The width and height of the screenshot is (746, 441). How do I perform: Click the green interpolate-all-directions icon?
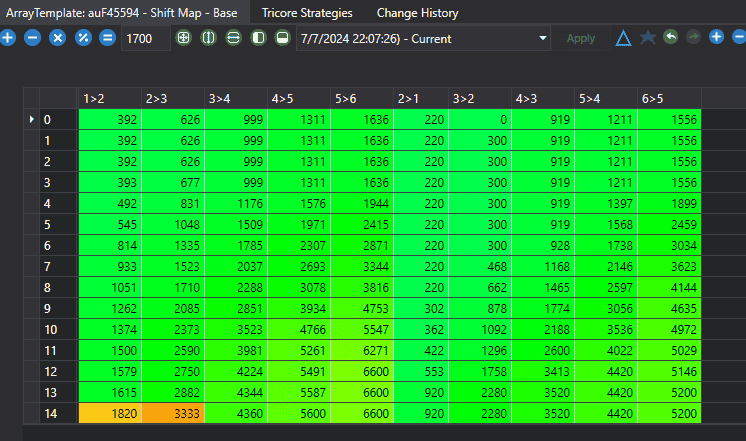coord(184,38)
